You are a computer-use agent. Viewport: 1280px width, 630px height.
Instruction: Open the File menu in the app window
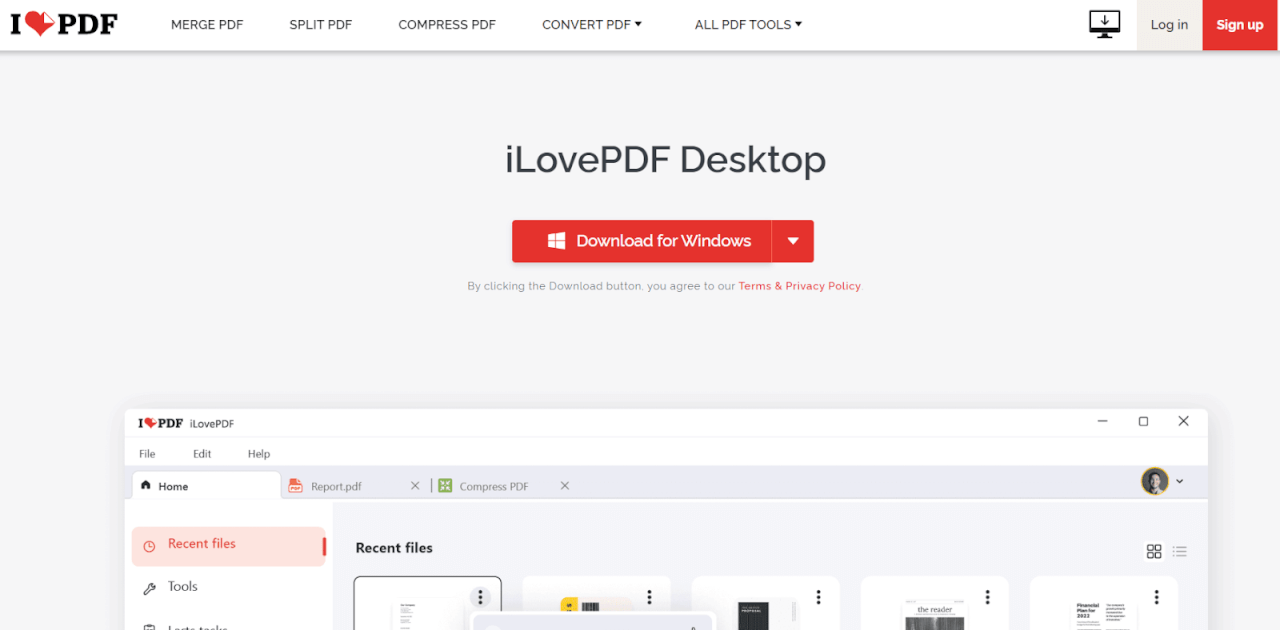pos(147,453)
